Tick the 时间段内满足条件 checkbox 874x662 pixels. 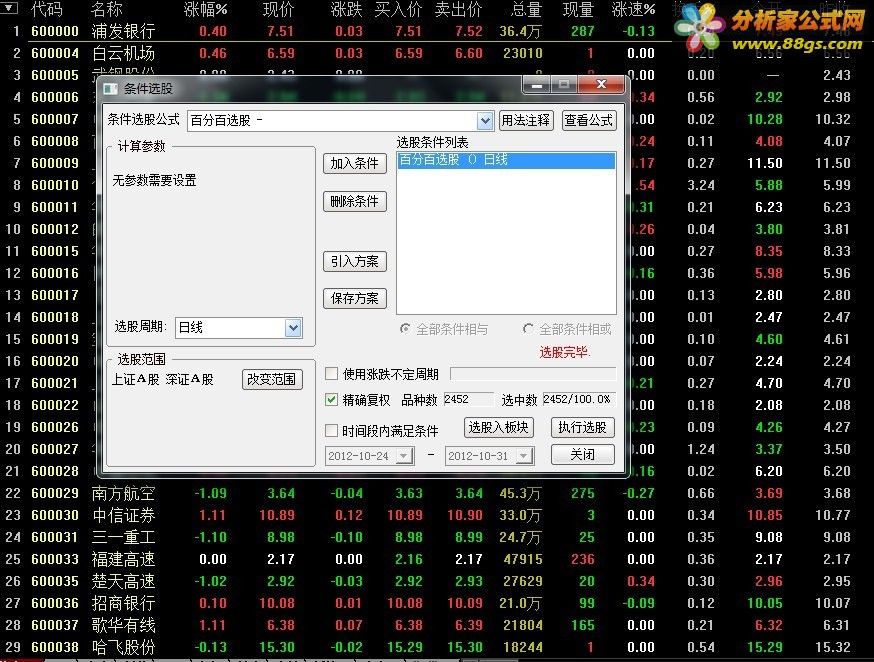click(331, 430)
